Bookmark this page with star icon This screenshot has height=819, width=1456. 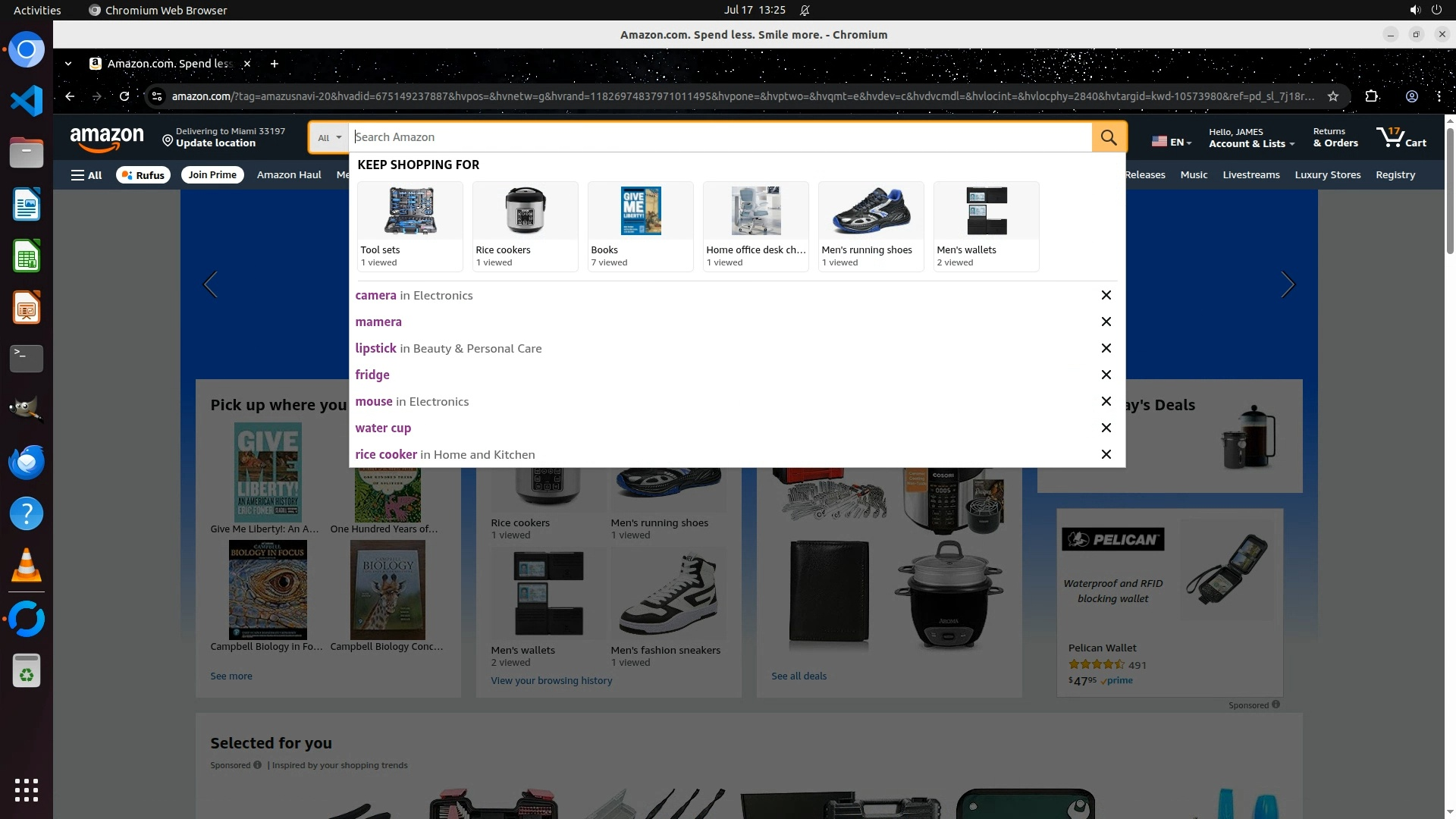coord(1333,96)
